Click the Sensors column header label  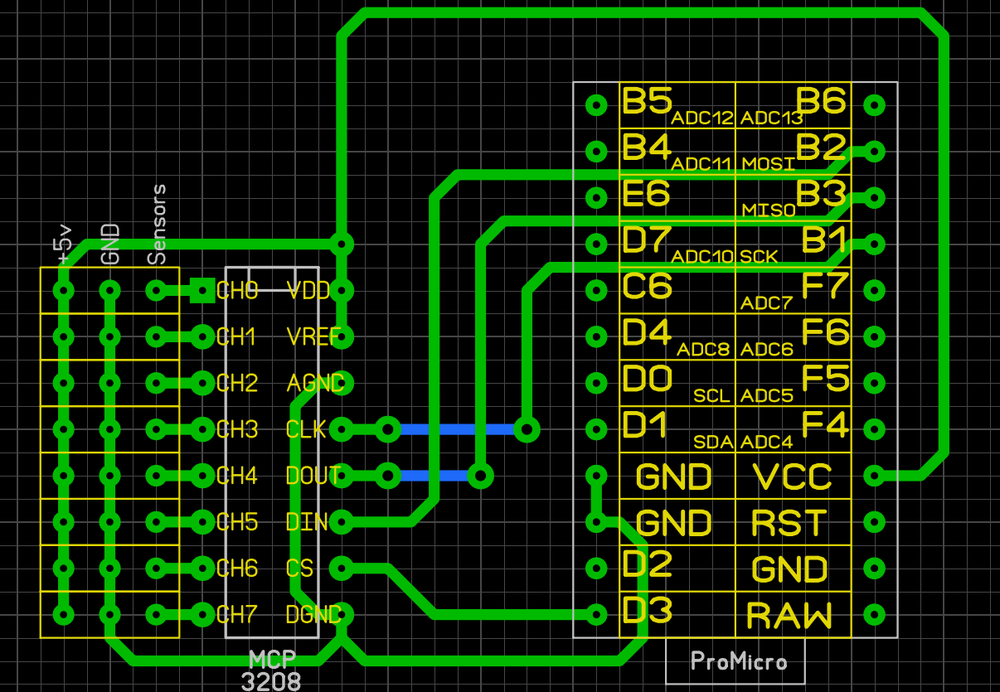[x=157, y=222]
